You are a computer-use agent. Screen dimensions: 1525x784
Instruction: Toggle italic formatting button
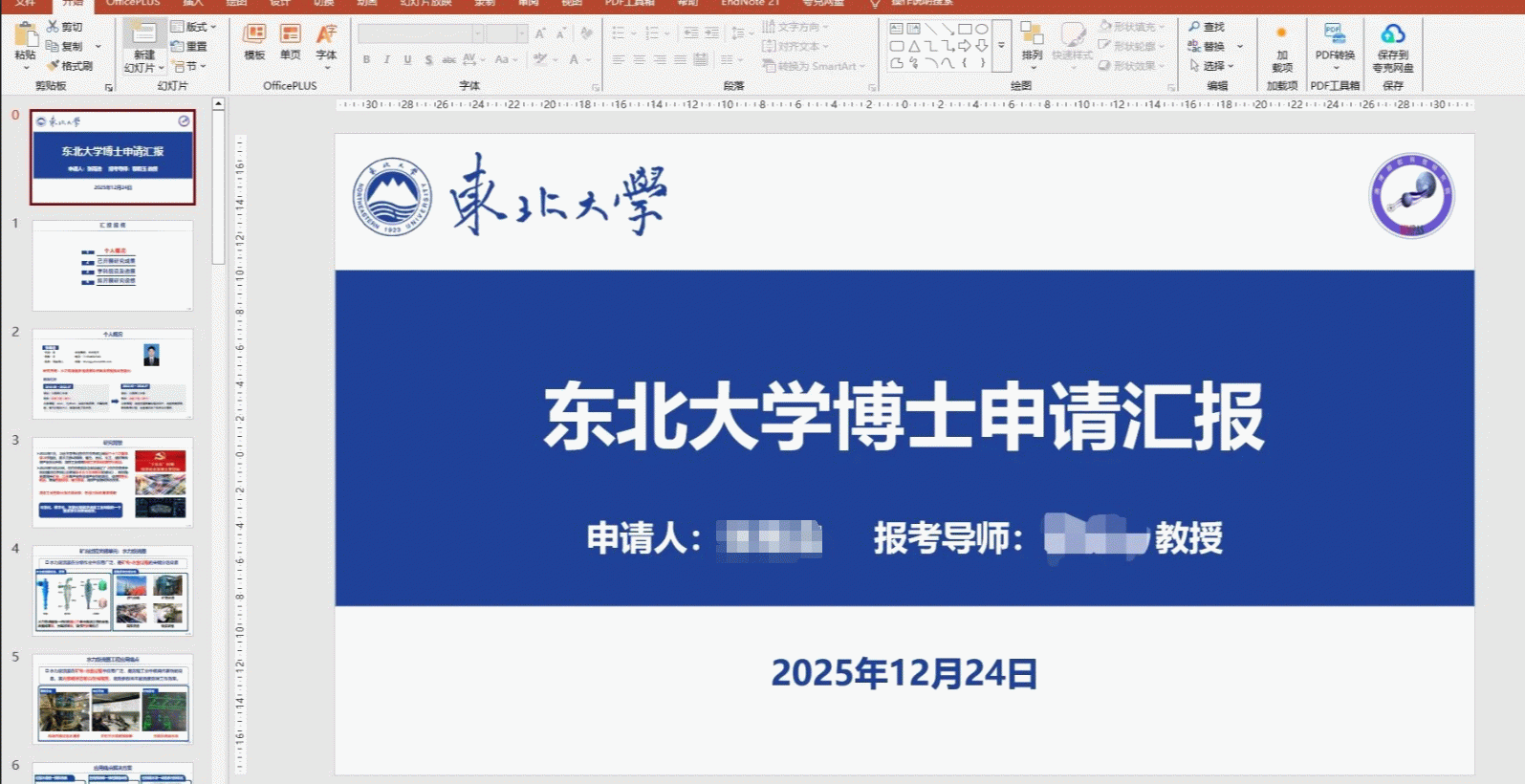(387, 59)
